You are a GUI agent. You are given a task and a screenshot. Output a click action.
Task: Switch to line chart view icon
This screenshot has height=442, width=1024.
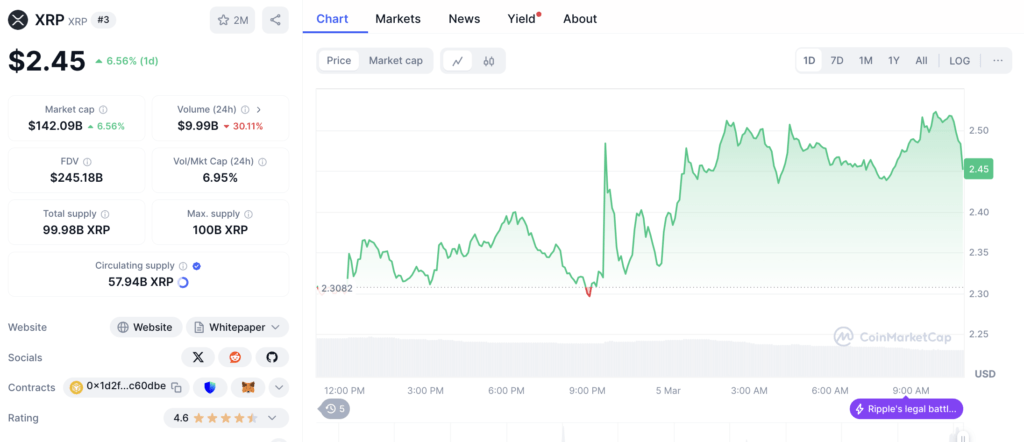point(458,61)
